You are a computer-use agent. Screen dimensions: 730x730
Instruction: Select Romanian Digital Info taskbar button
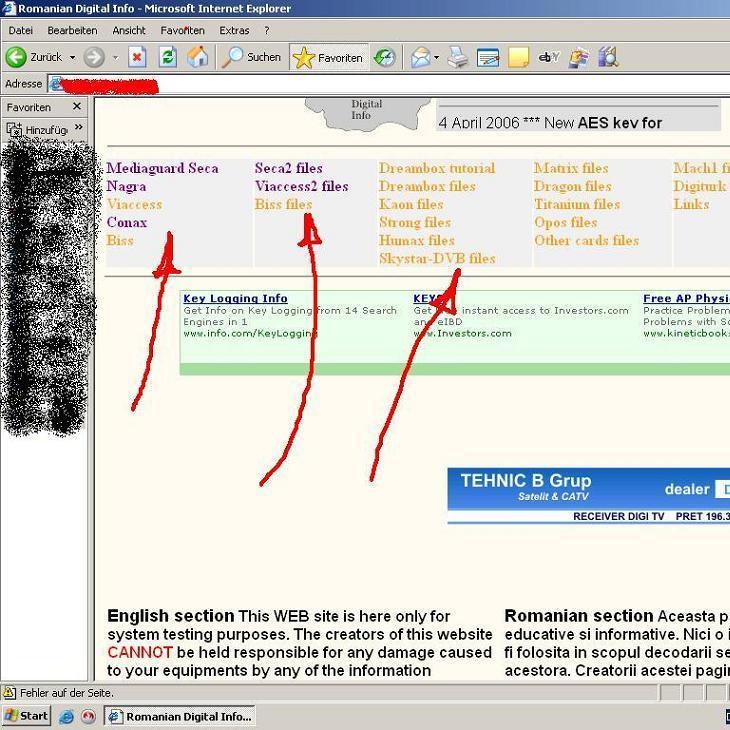pyautogui.click(x=180, y=716)
